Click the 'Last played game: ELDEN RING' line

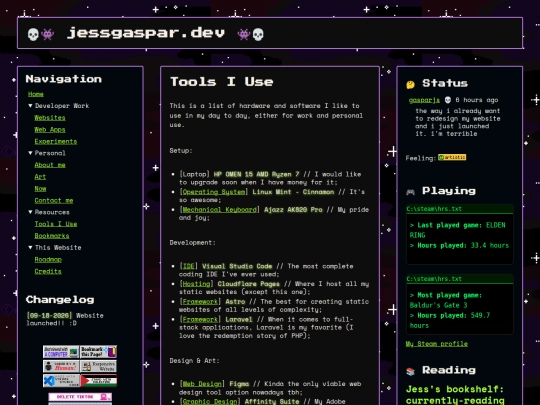457,230
